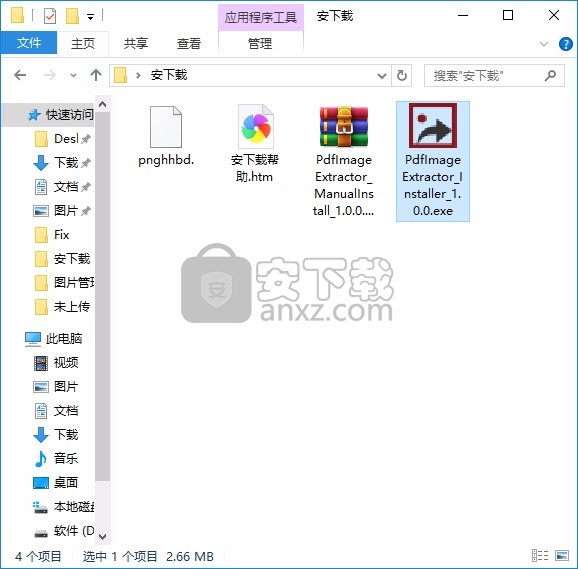
Task: Go up one folder level
Action: coord(96,76)
